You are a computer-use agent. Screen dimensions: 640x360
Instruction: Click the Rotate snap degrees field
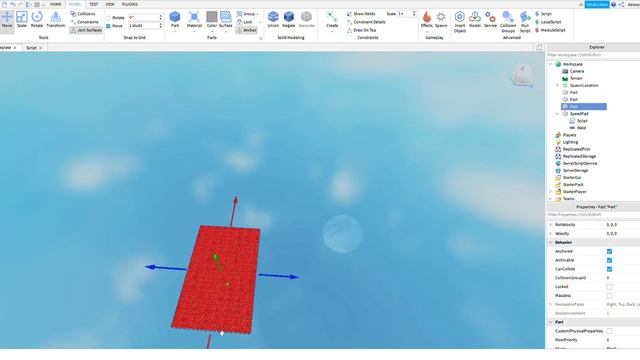tap(145, 18)
